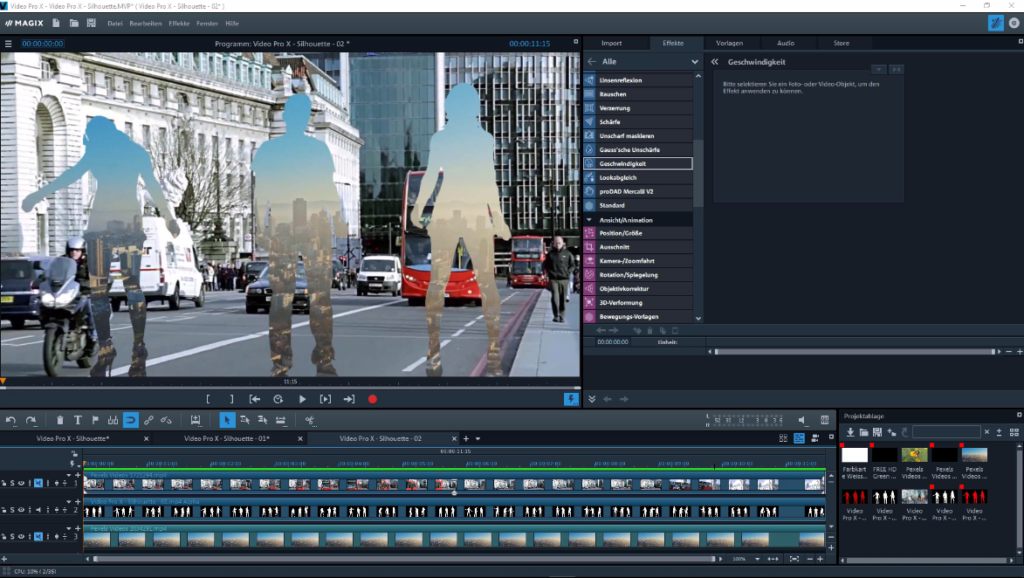This screenshot has width=1024, height=578.
Task: Open the Position/Größe effect
Action: pos(638,233)
